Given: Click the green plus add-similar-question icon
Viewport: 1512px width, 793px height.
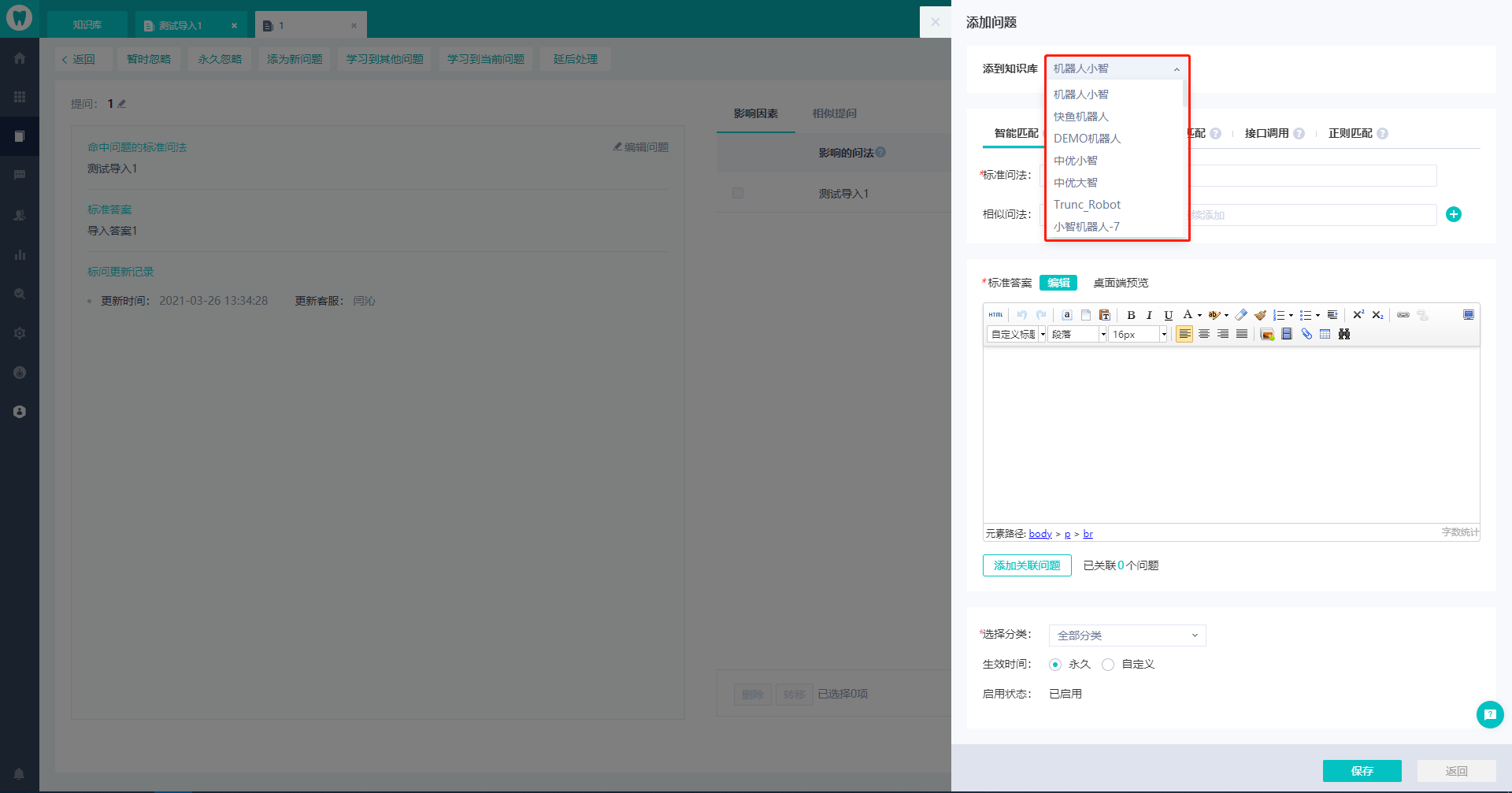Looking at the screenshot, I should tap(1454, 214).
